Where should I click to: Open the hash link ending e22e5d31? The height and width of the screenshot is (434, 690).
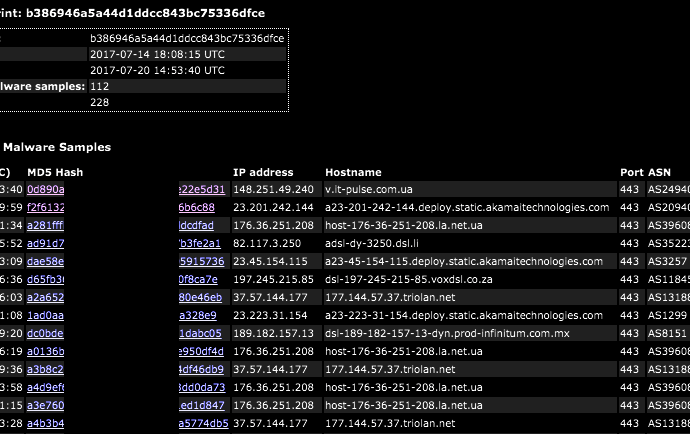point(202,189)
